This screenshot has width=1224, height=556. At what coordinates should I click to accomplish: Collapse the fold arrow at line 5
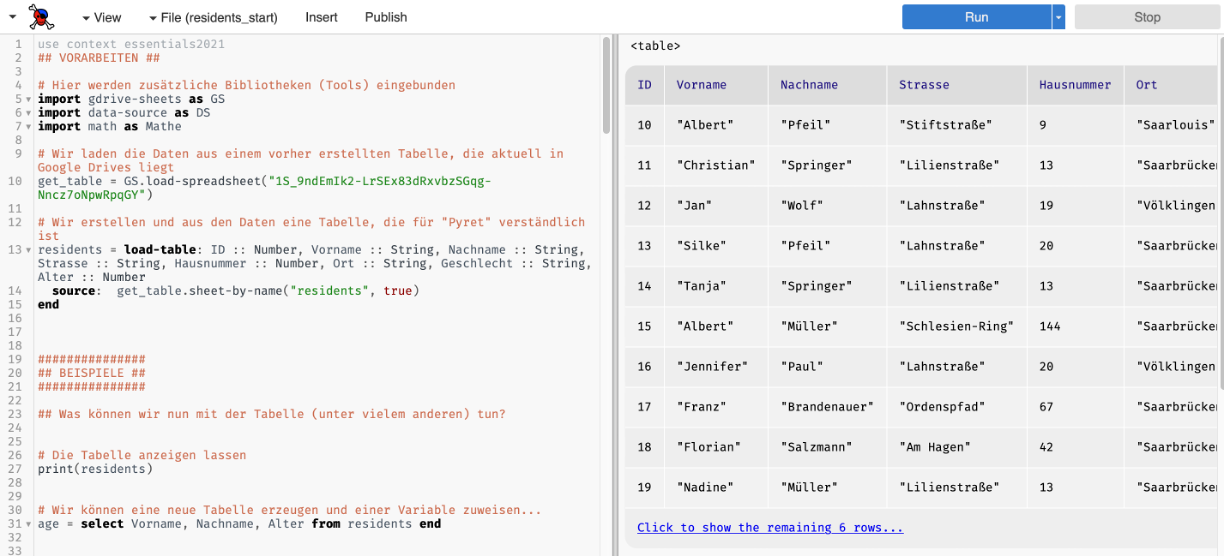tap(28, 100)
